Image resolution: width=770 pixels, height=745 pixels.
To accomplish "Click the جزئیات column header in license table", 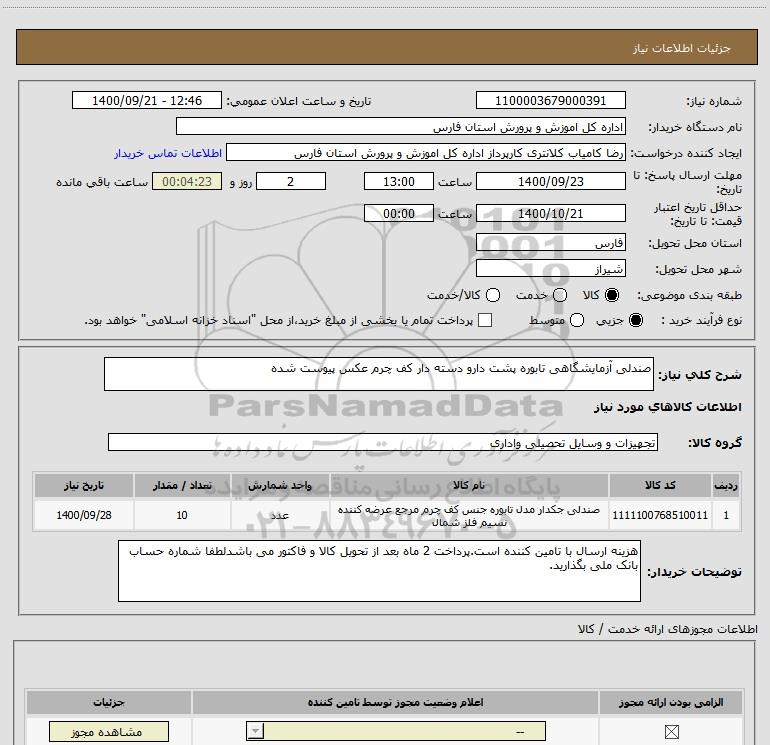I will pyautogui.click(x=109, y=702).
